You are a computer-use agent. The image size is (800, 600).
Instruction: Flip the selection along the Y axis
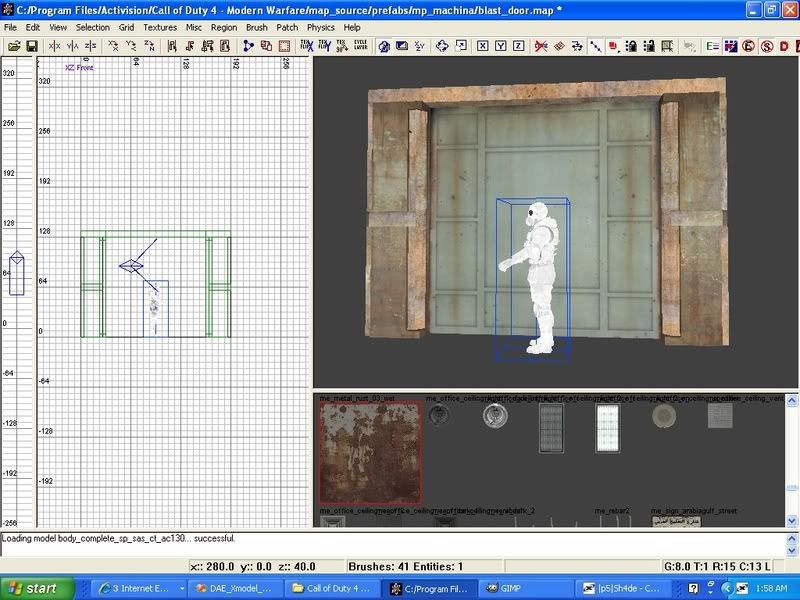[x=72, y=46]
